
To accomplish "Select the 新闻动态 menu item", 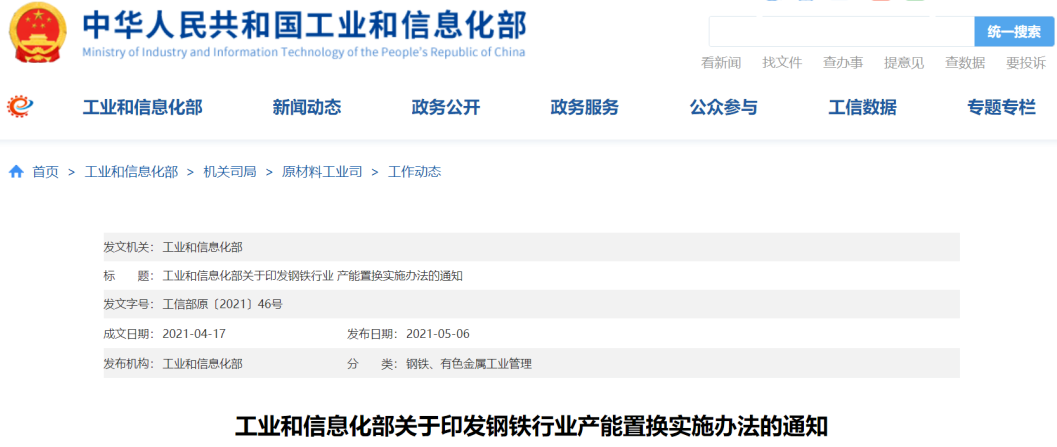I will click(x=307, y=107).
